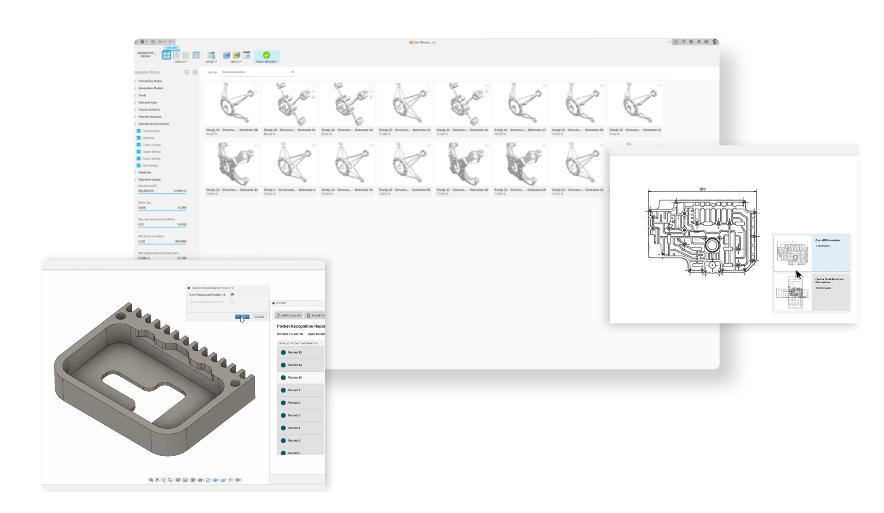Click the orbit icon in the bottom navigation bar
The width and height of the screenshot is (884, 513).
pos(153,480)
